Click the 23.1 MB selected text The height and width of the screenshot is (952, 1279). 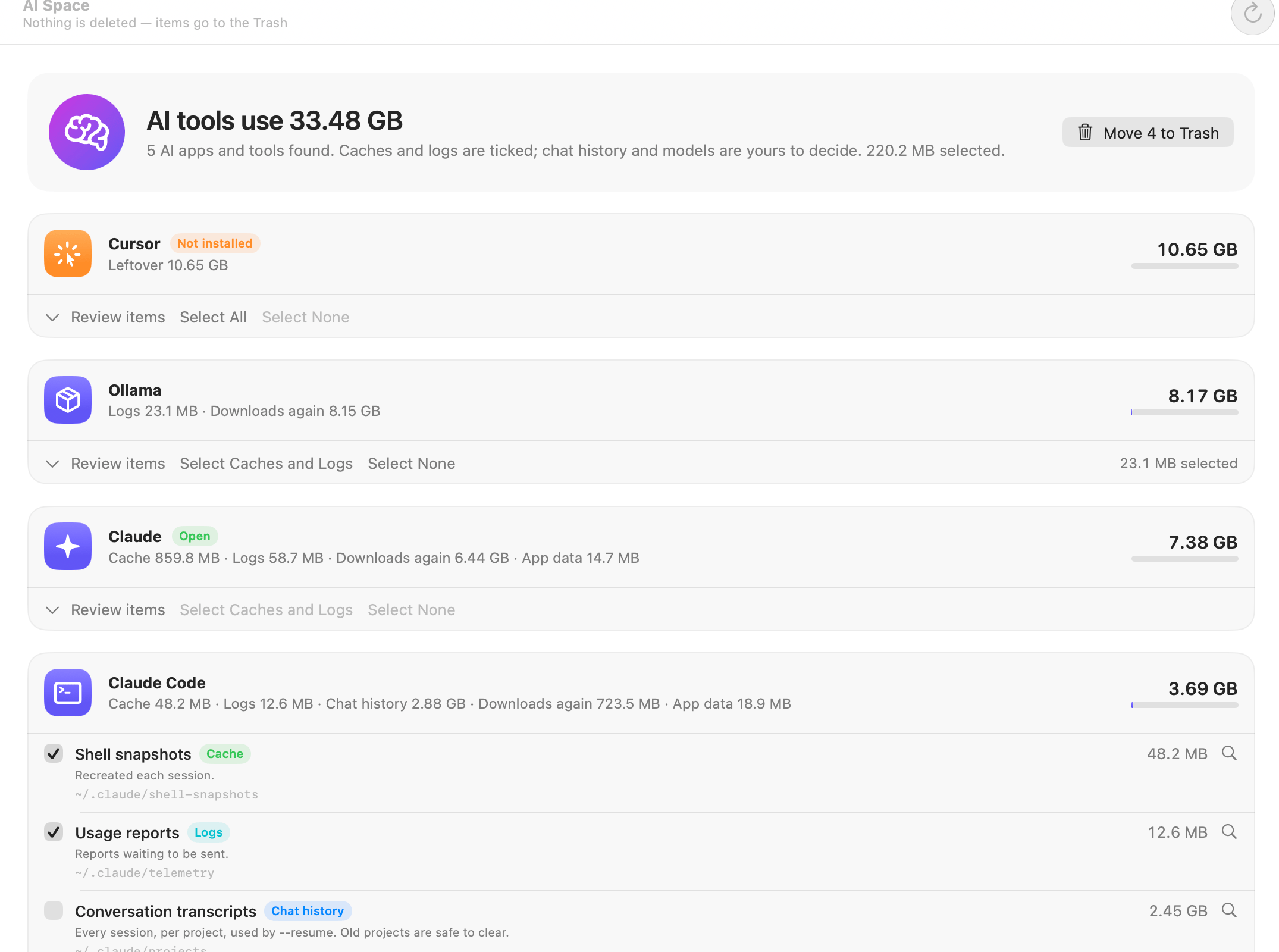1178,464
